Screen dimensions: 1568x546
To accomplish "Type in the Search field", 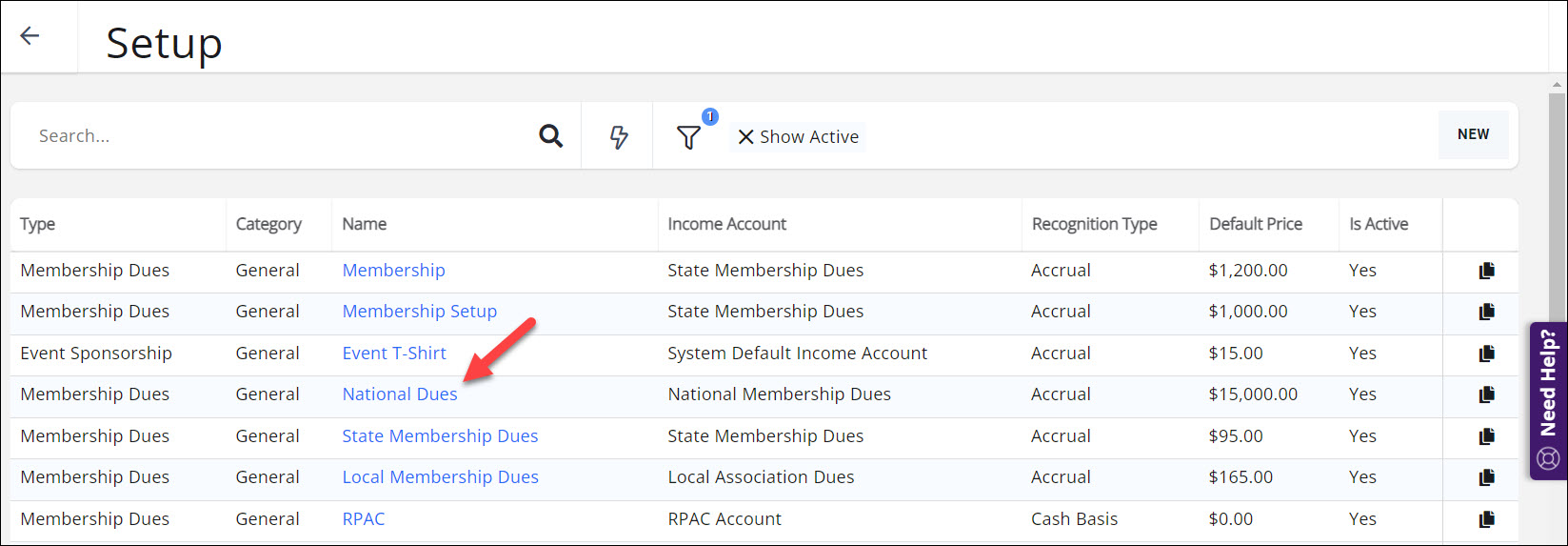I will click(276, 136).
